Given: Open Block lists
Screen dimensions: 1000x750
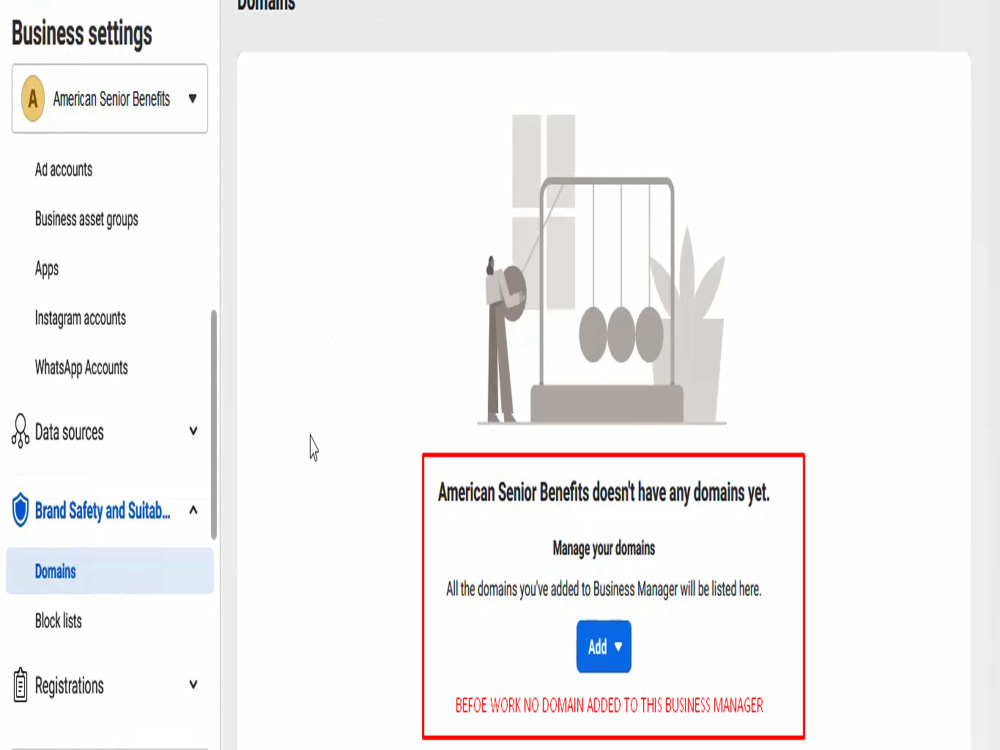Looking at the screenshot, I should point(58,621).
